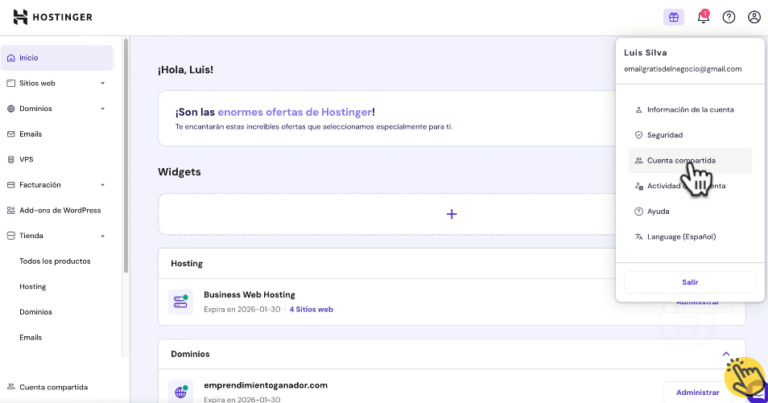Image resolution: width=768 pixels, height=403 pixels.
Task: Click the help question mark icon
Action: pos(729,17)
